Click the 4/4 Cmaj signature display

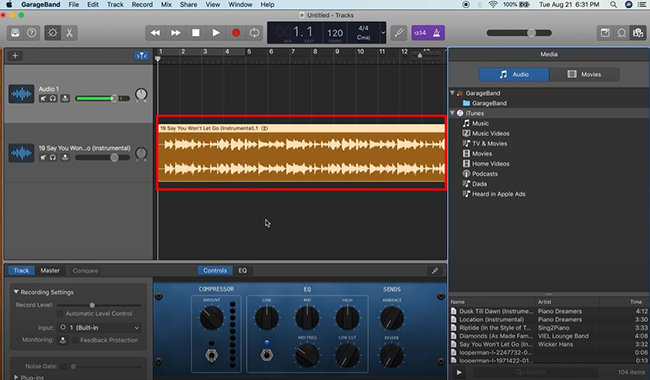(363, 33)
